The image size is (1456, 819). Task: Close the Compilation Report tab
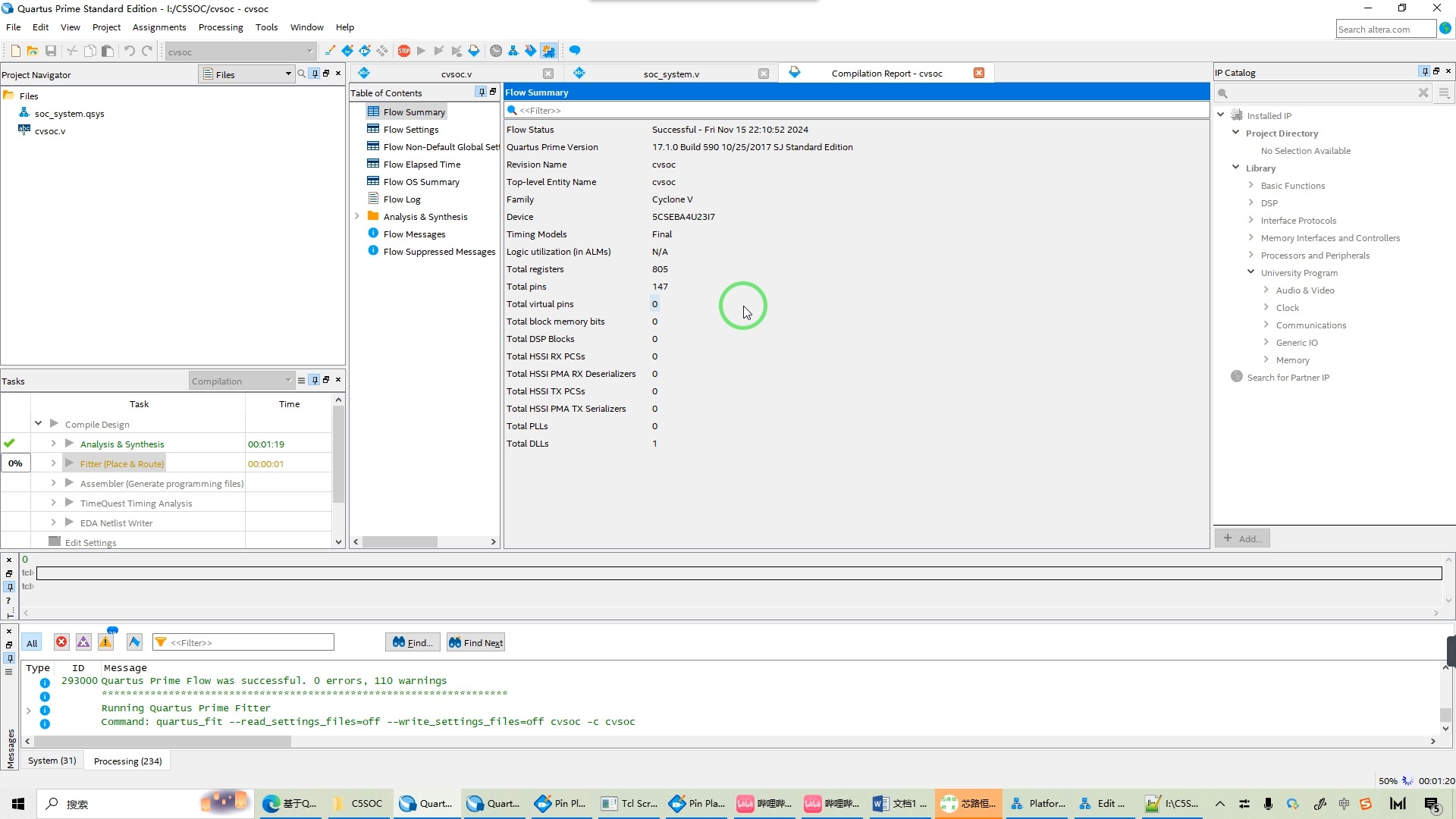979,73
